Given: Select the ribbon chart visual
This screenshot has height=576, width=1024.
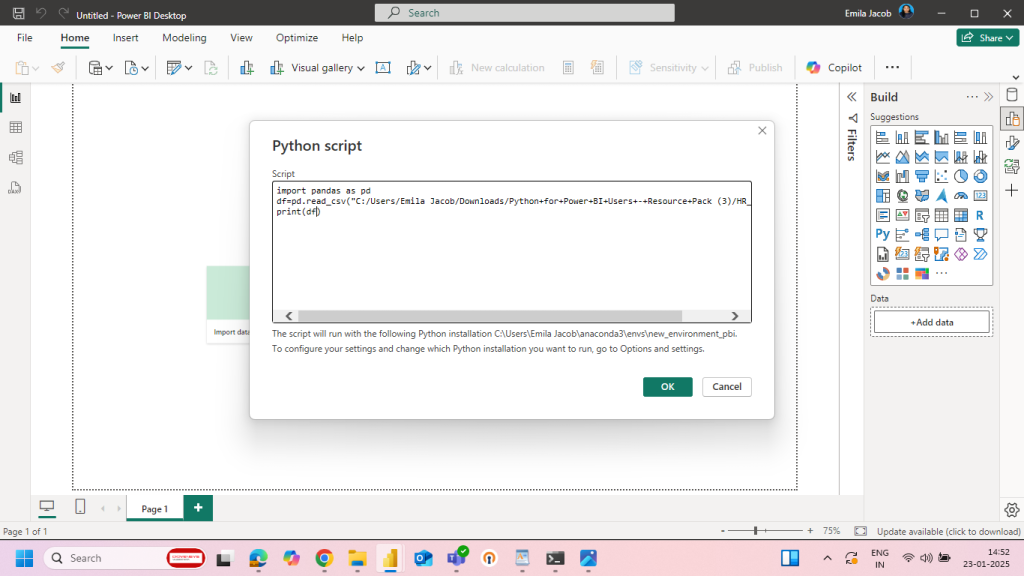Looking at the screenshot, I should [x=882, y=176].
